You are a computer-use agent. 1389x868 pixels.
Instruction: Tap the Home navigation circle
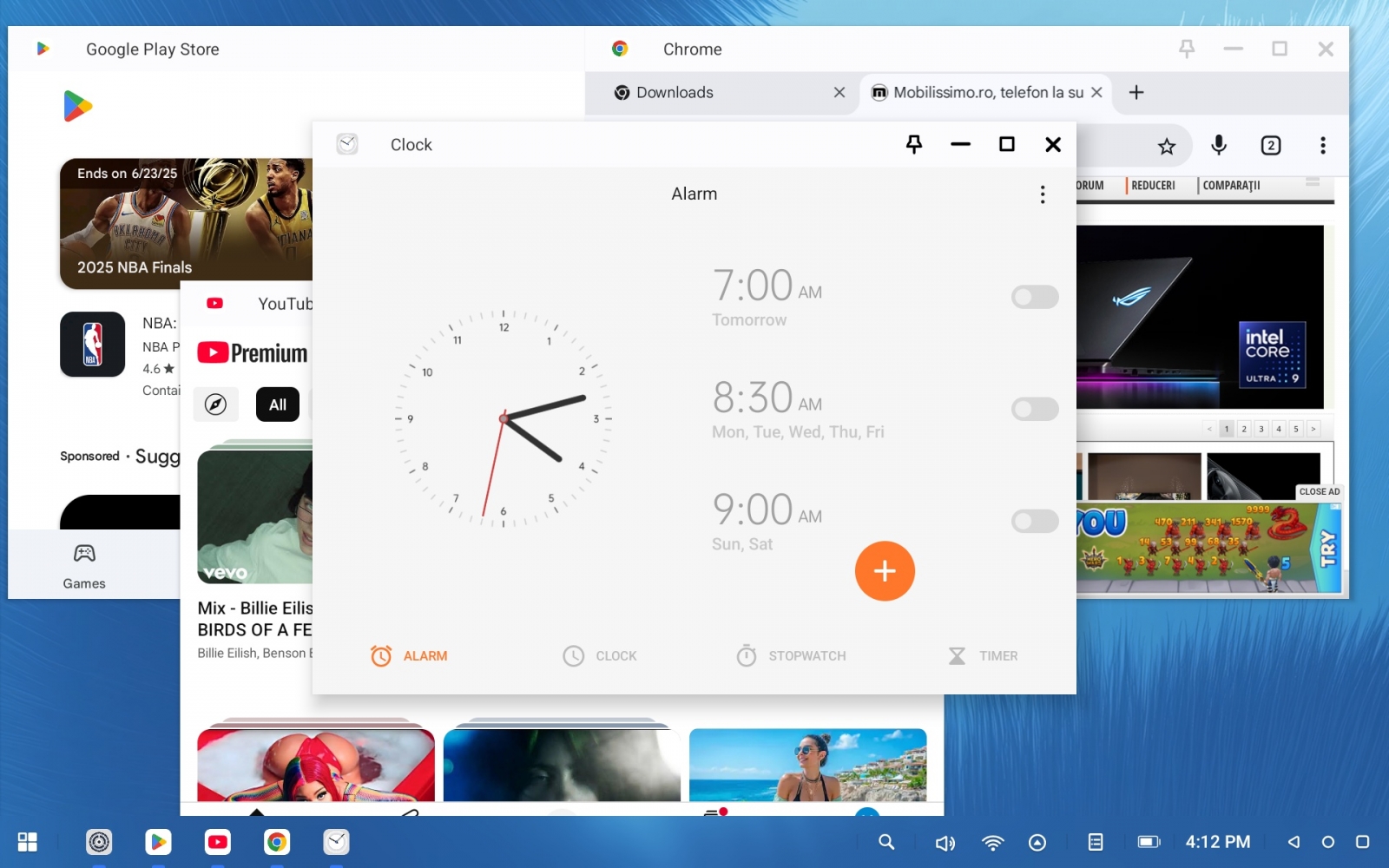click(1328, 842)
